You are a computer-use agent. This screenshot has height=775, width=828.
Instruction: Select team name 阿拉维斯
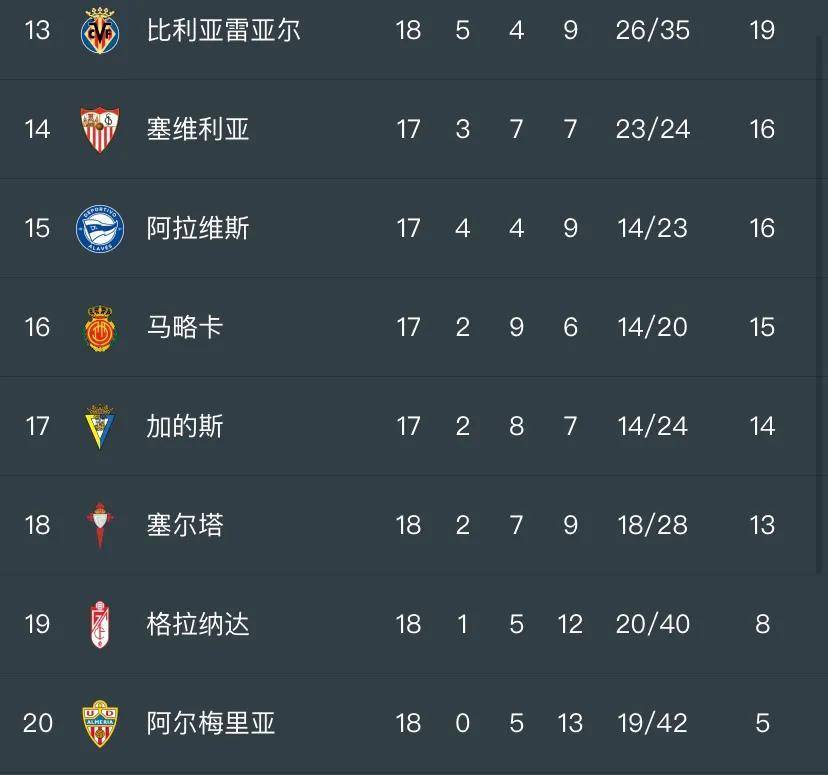[x=198, y=228]
